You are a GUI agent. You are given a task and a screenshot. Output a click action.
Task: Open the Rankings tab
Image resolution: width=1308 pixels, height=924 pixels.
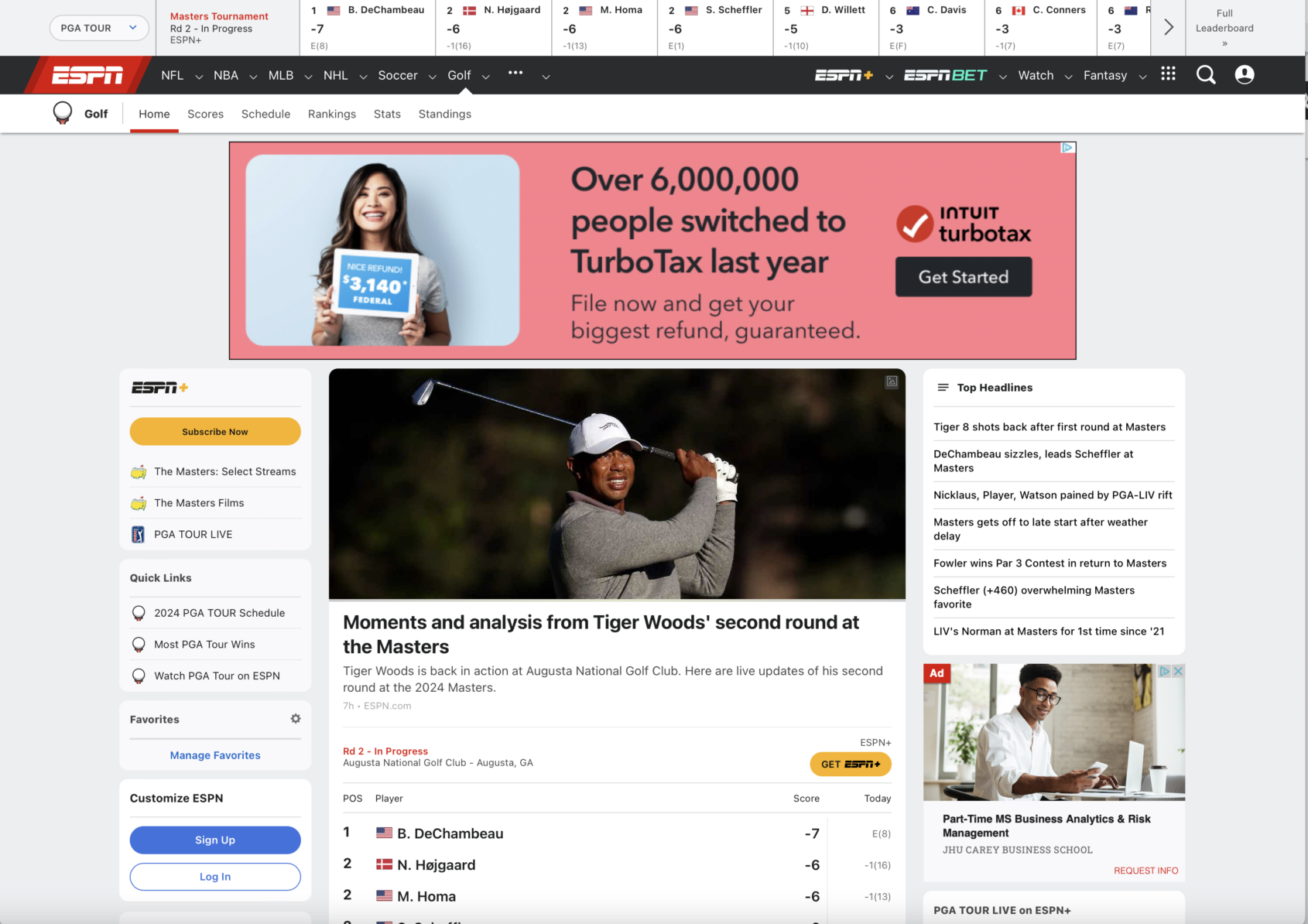coord(332,114)
